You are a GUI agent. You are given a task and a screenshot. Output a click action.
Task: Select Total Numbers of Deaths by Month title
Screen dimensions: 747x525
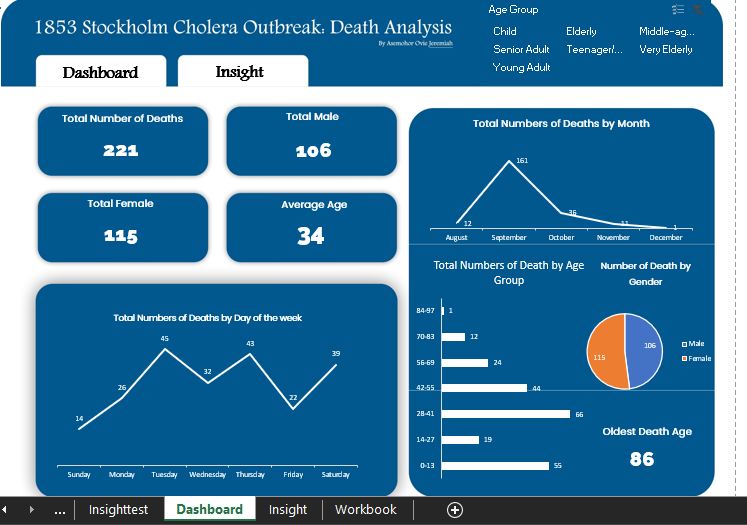coord(561,123)
